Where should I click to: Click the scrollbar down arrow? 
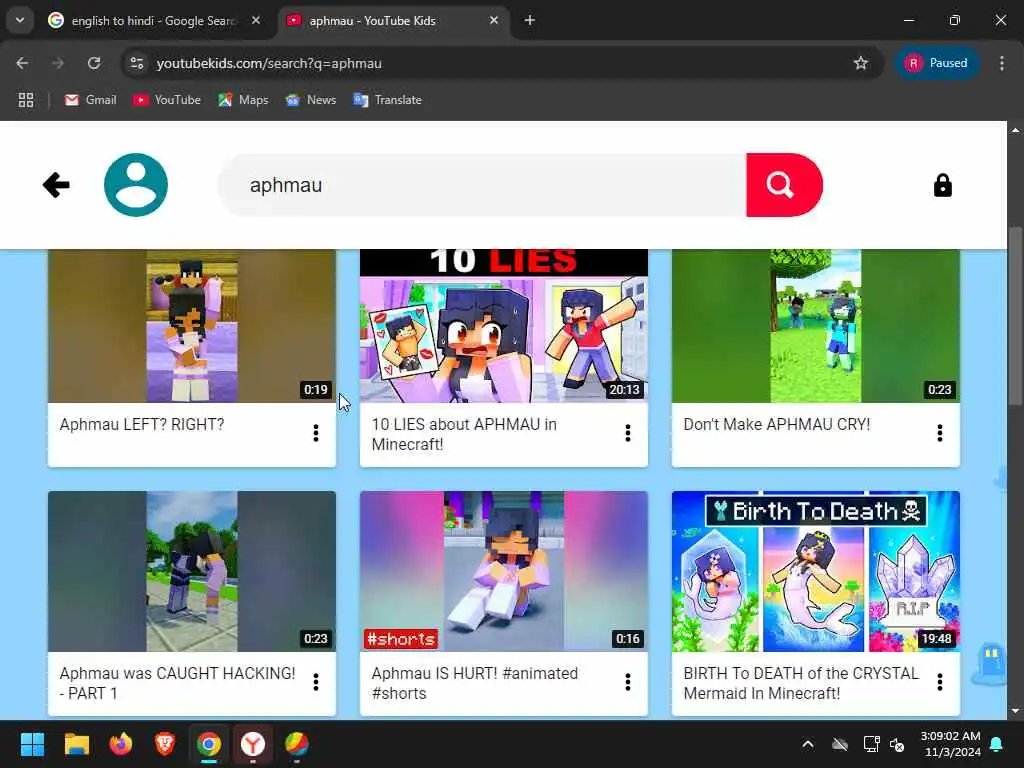click(1015, 711)
